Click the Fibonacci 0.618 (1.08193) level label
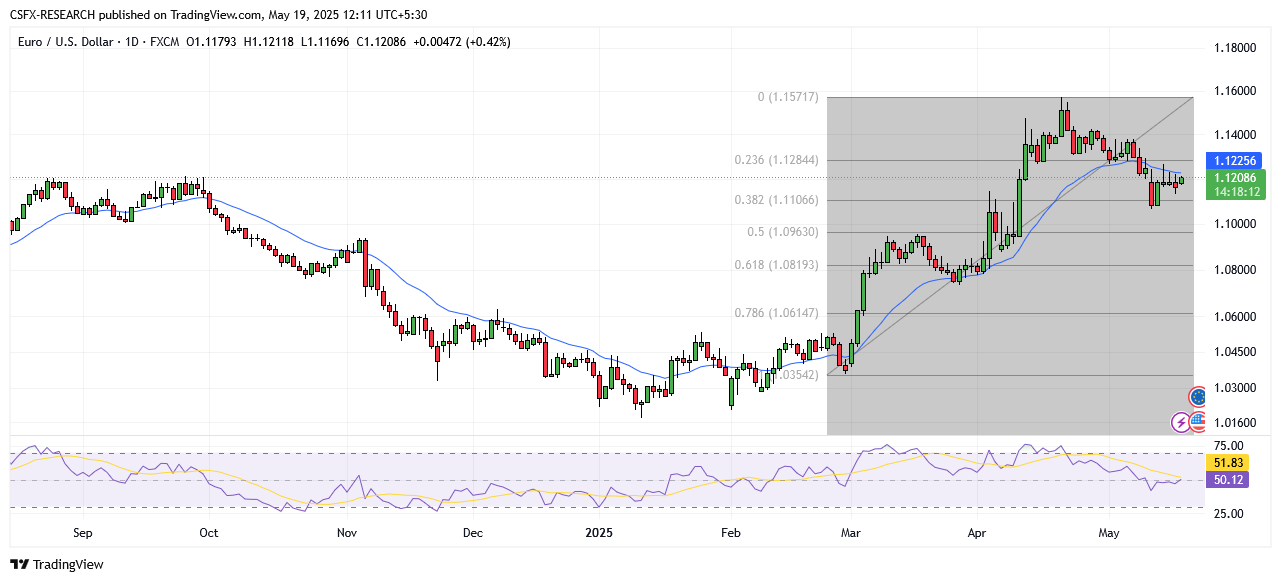The height and width of the screenshot is (582, 1281). (777, 265)
